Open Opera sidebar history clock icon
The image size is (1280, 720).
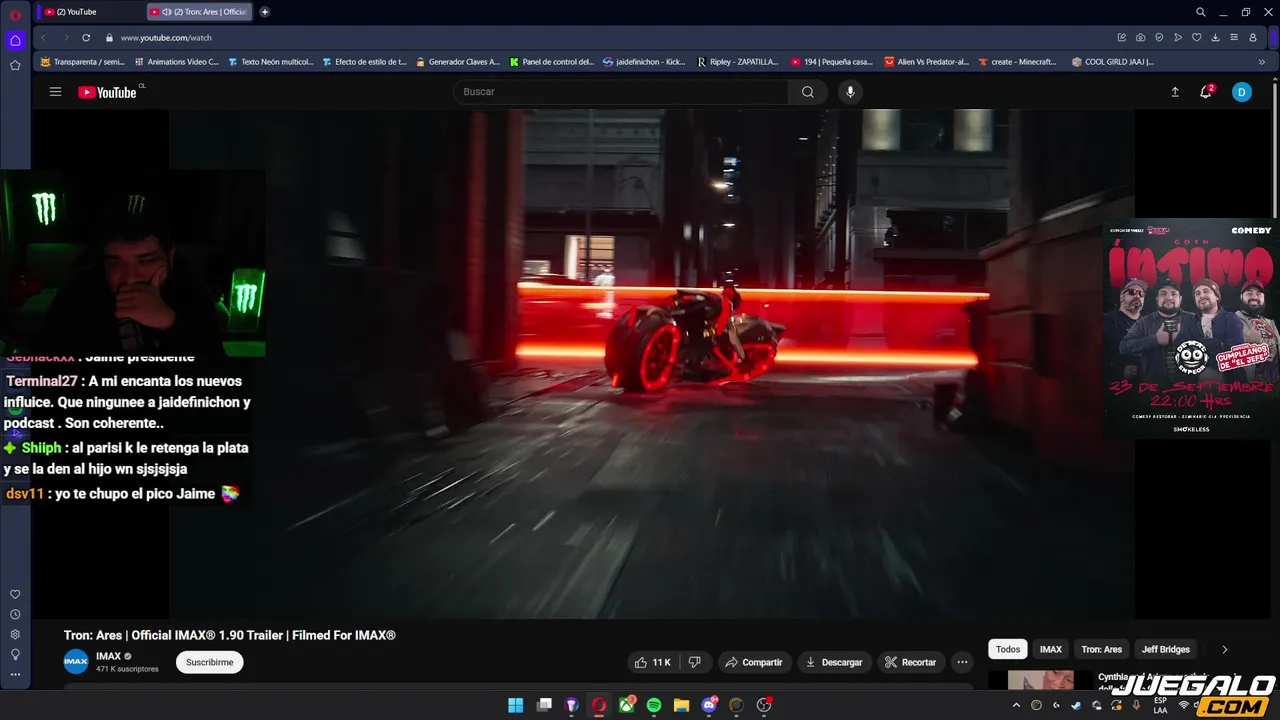(15, 614)
